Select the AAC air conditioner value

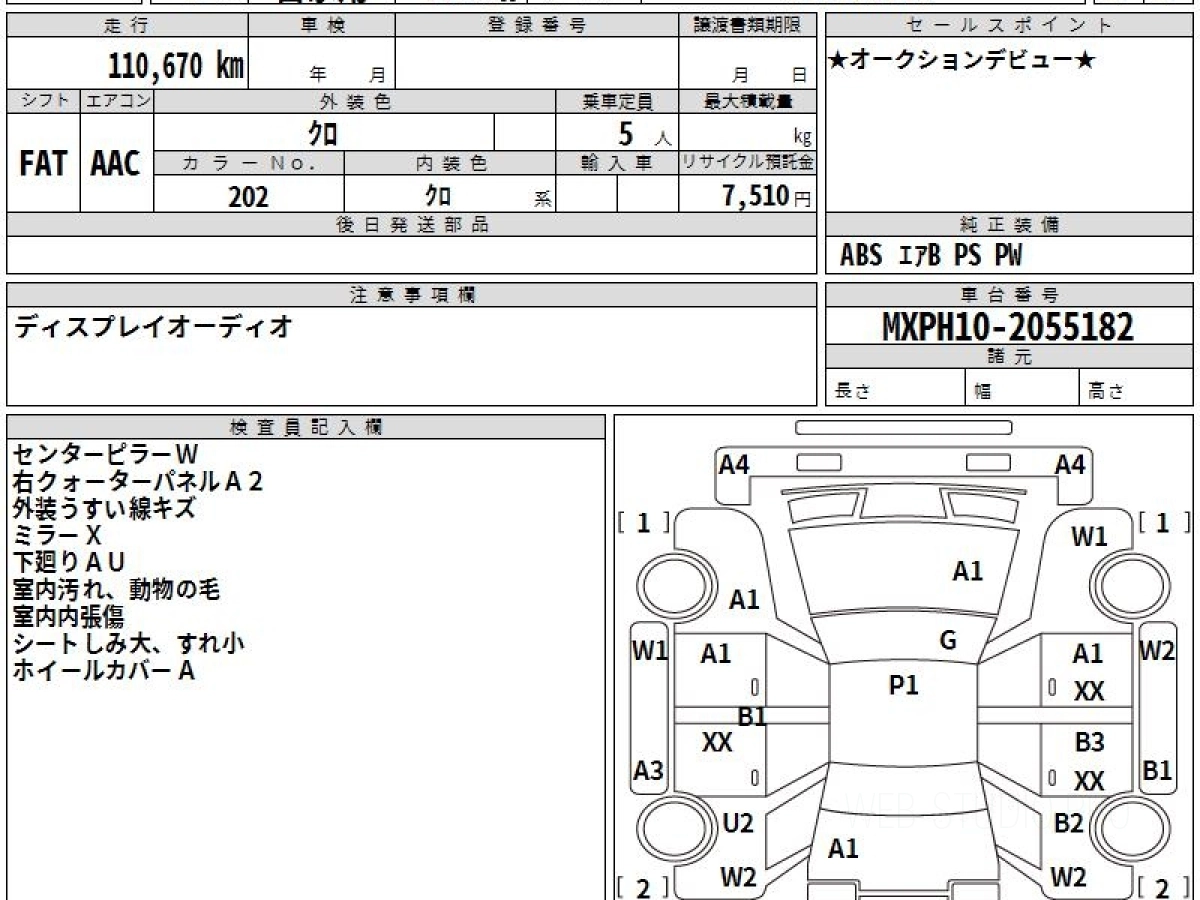(116, 164)
